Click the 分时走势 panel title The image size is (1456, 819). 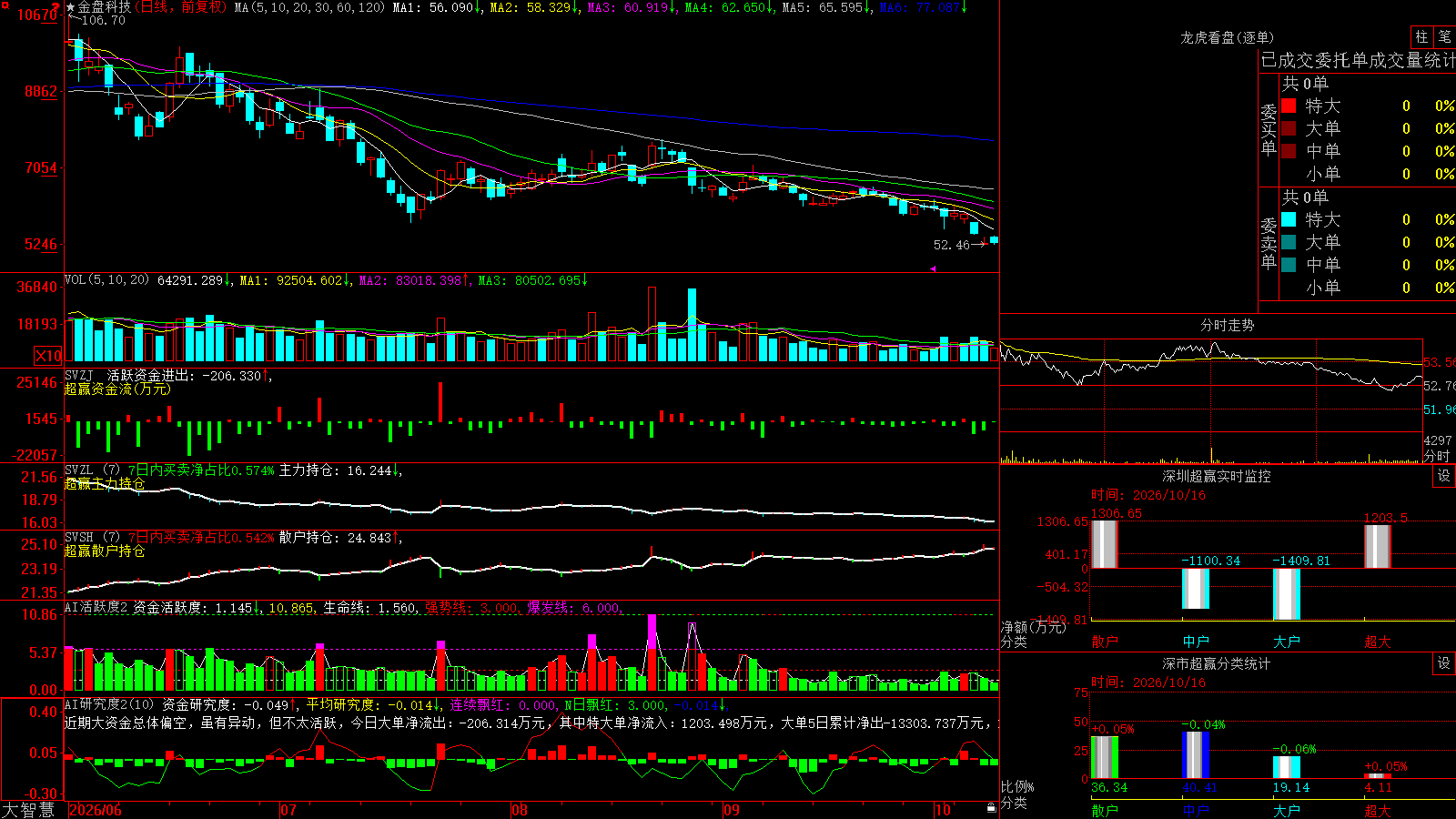1227,325
